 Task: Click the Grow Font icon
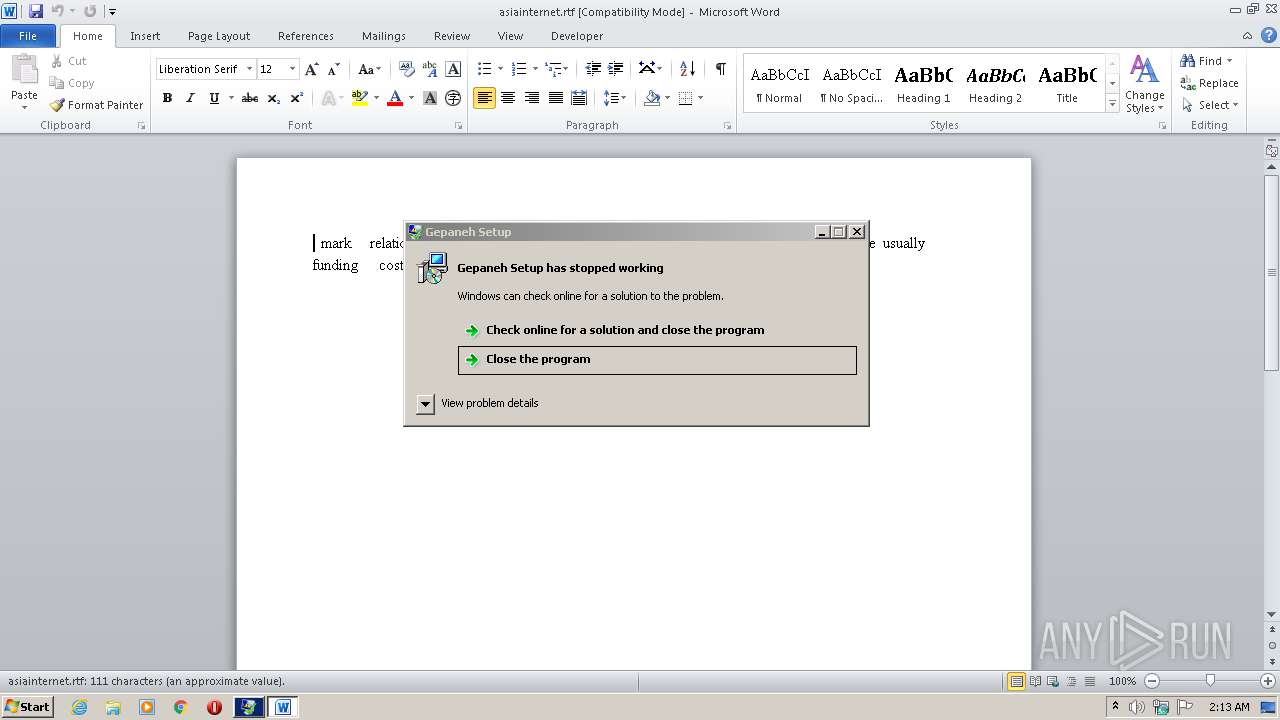(312, 69)
